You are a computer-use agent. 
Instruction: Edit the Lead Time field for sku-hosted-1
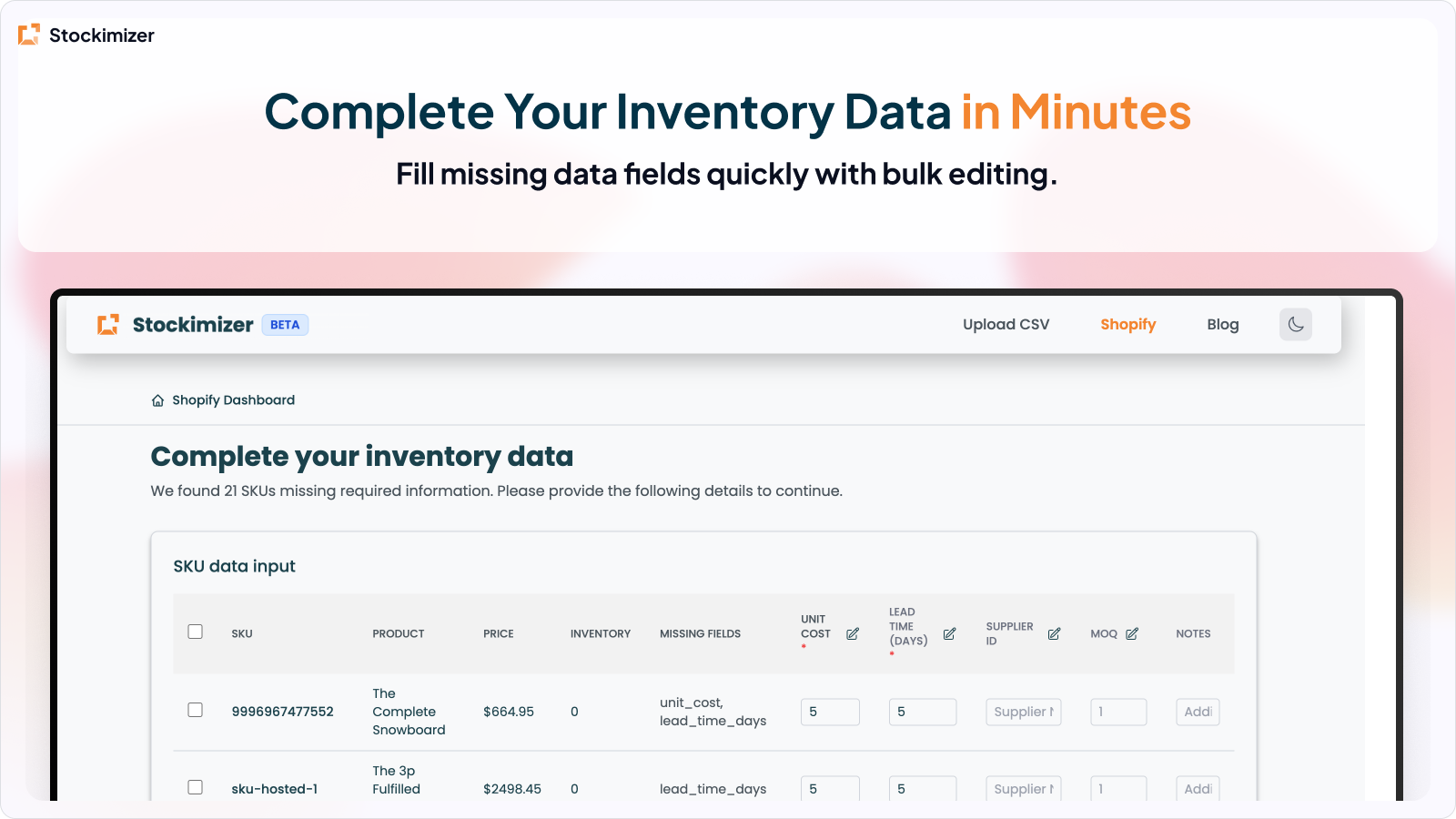click(922, 788)
